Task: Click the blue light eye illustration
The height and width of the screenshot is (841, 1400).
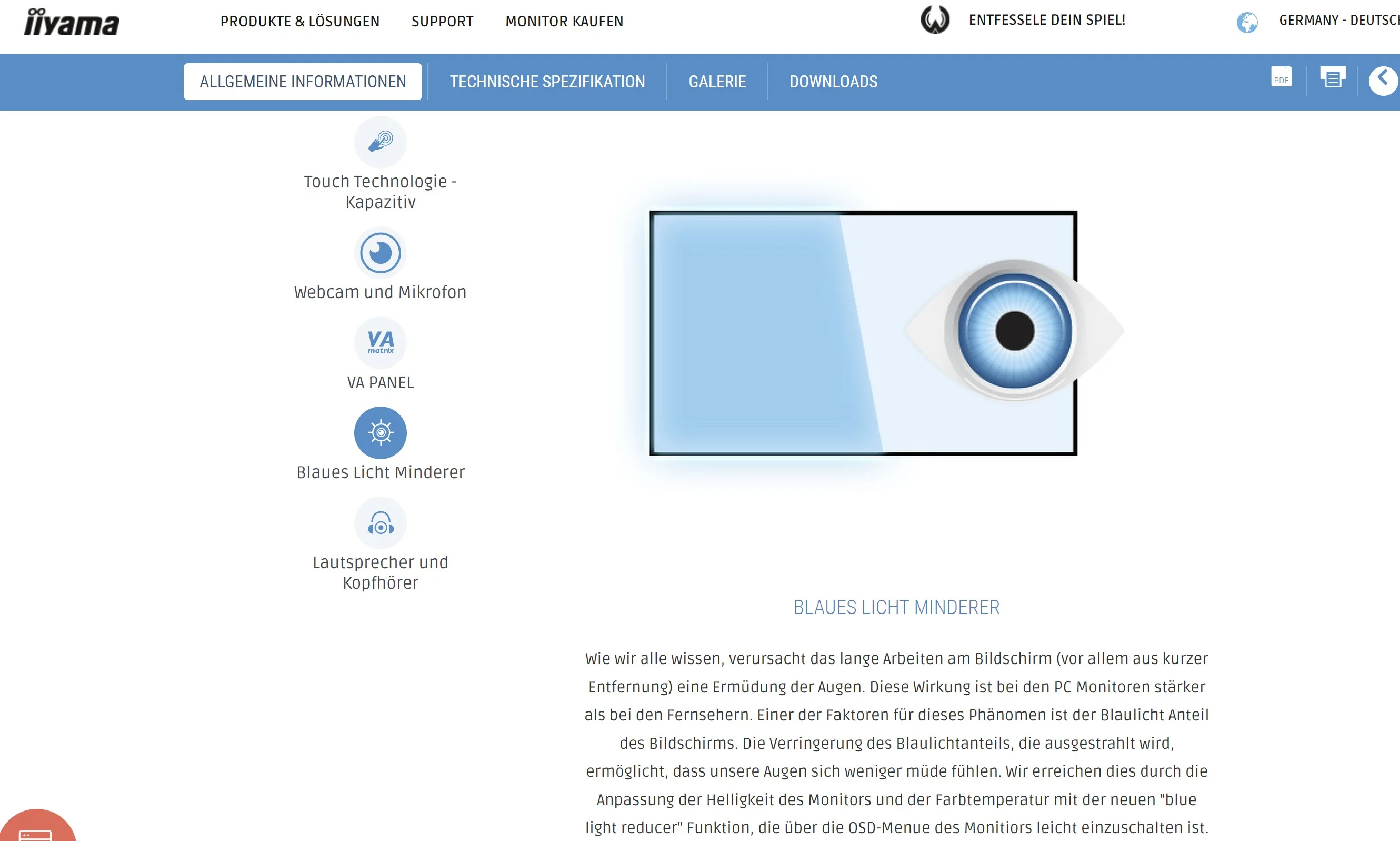Action: click(x=874, y=334)
